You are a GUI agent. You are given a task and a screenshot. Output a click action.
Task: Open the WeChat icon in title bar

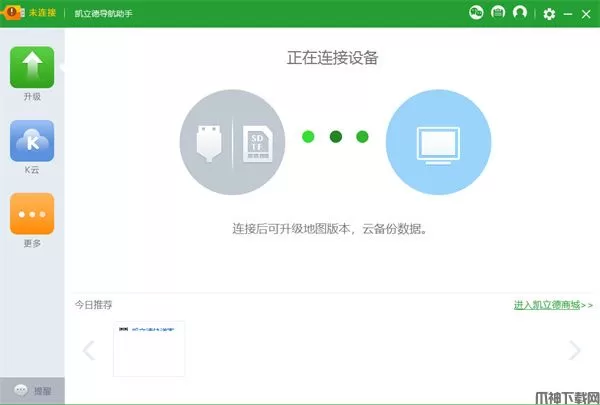coord(476,13)
